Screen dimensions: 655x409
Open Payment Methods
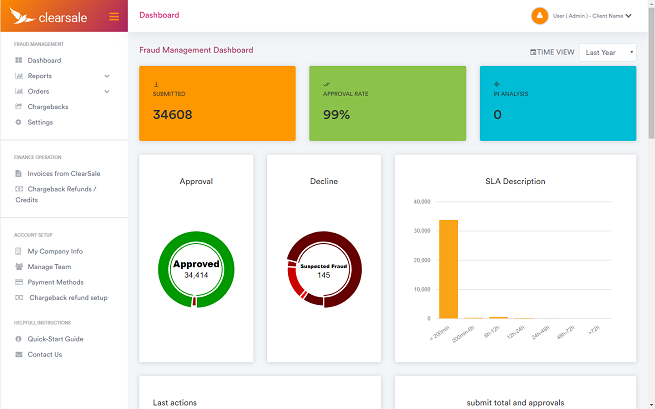56,282
